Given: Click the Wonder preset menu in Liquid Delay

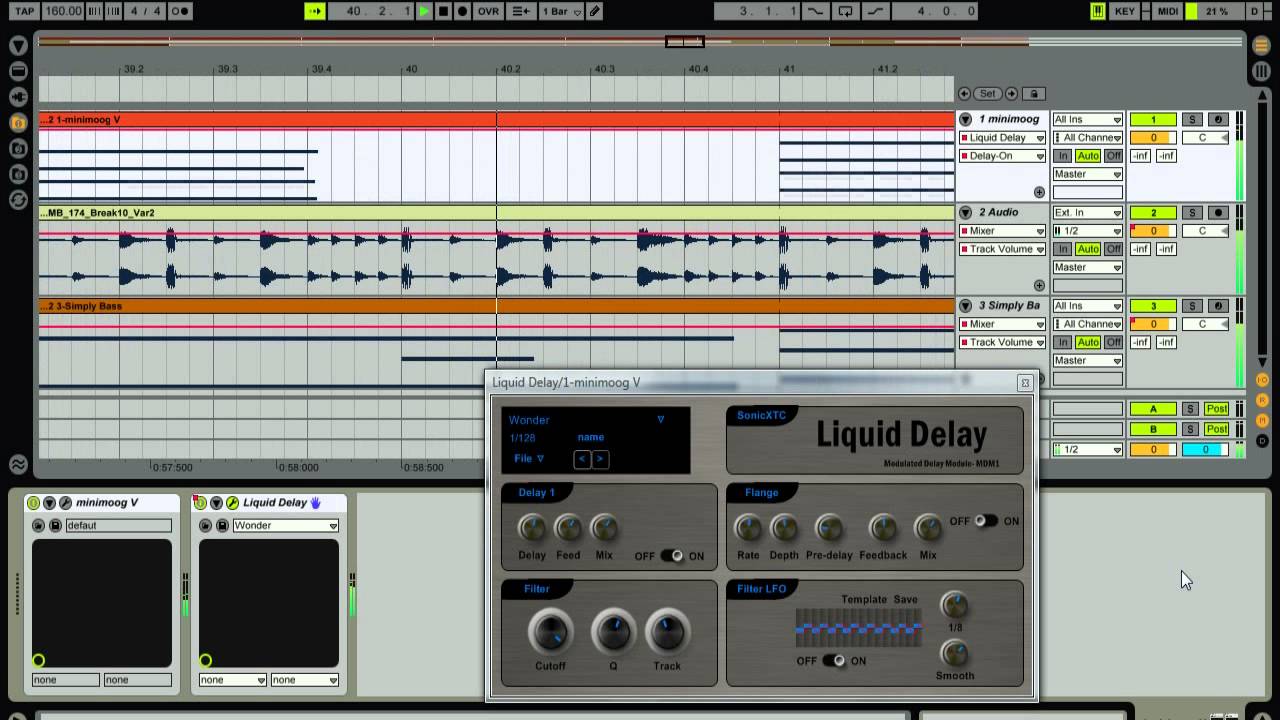Looking at the screenshot, I should [x=587, y=420].
